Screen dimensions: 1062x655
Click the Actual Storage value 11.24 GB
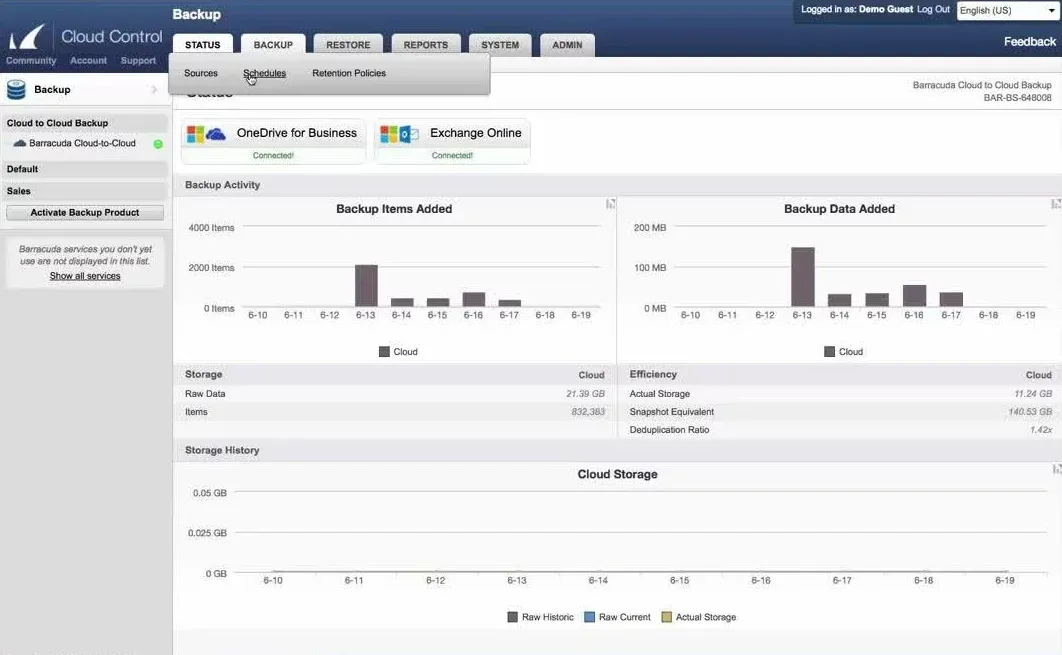click(1033, 394)
